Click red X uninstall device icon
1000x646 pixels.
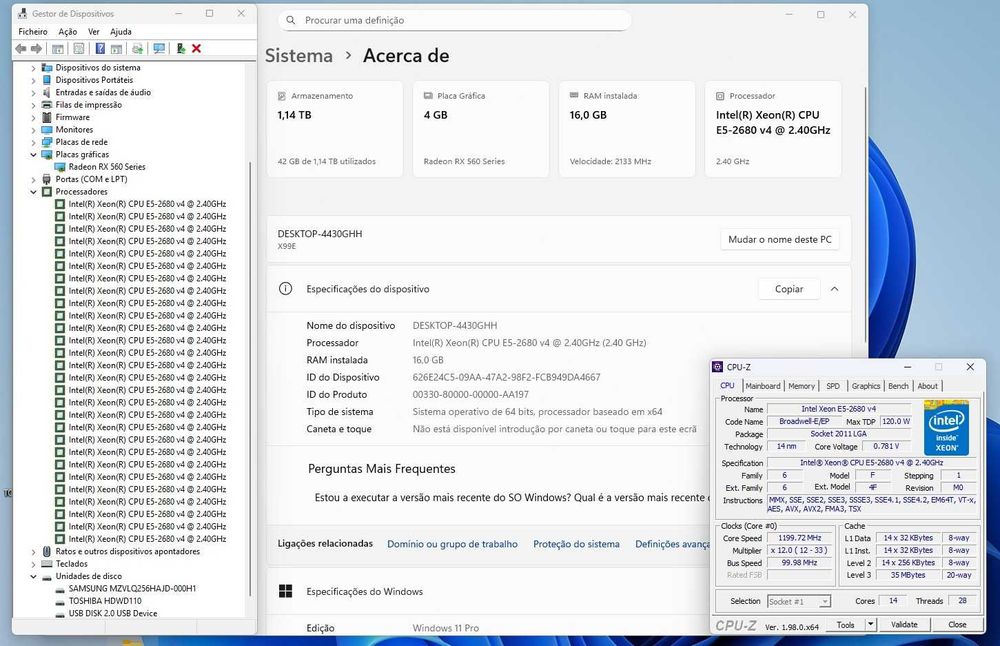pos(196,48)
